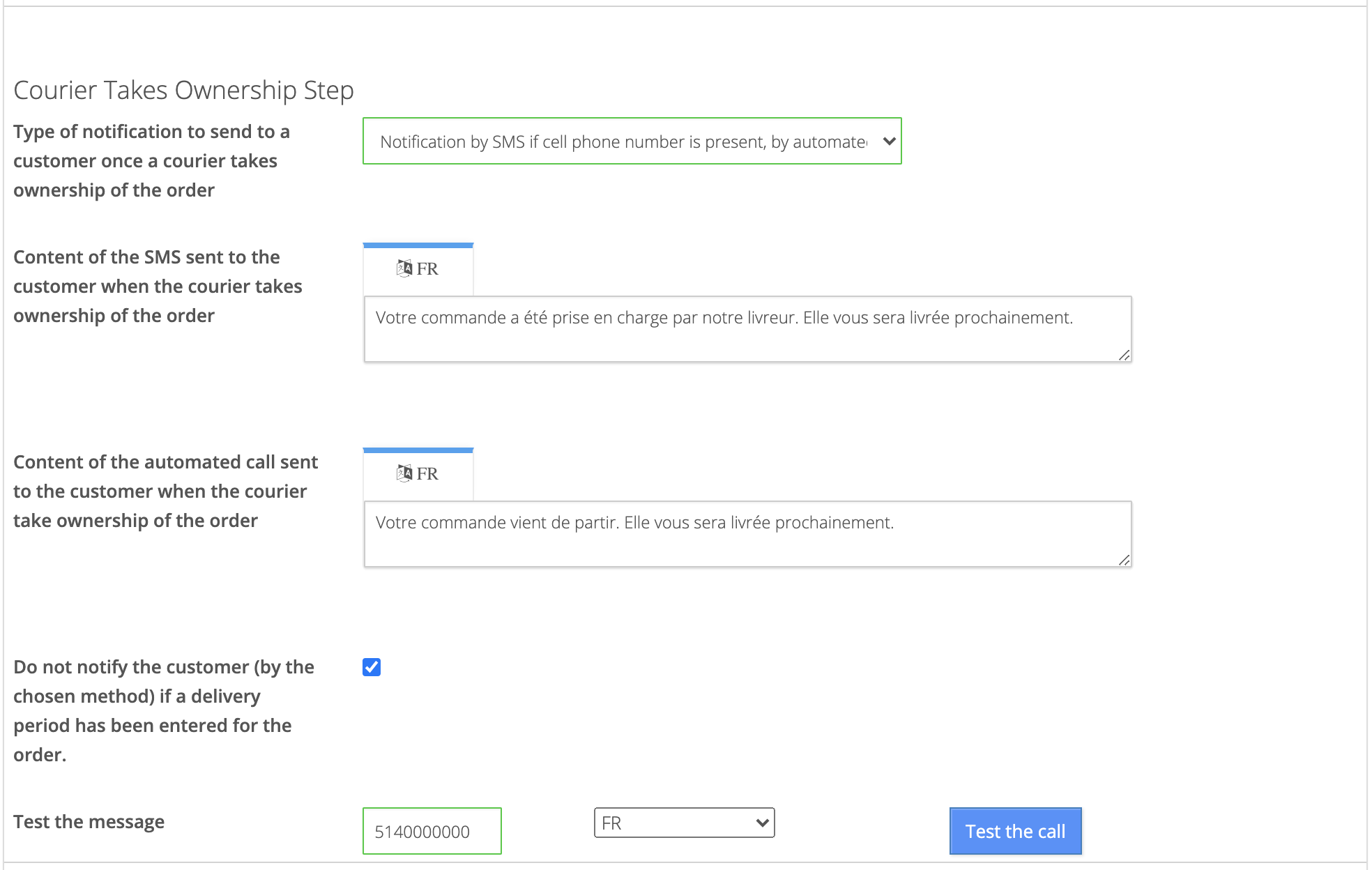Select the FR tab above SMS content
1372x870 pixels.
click(x=418, y=269)
